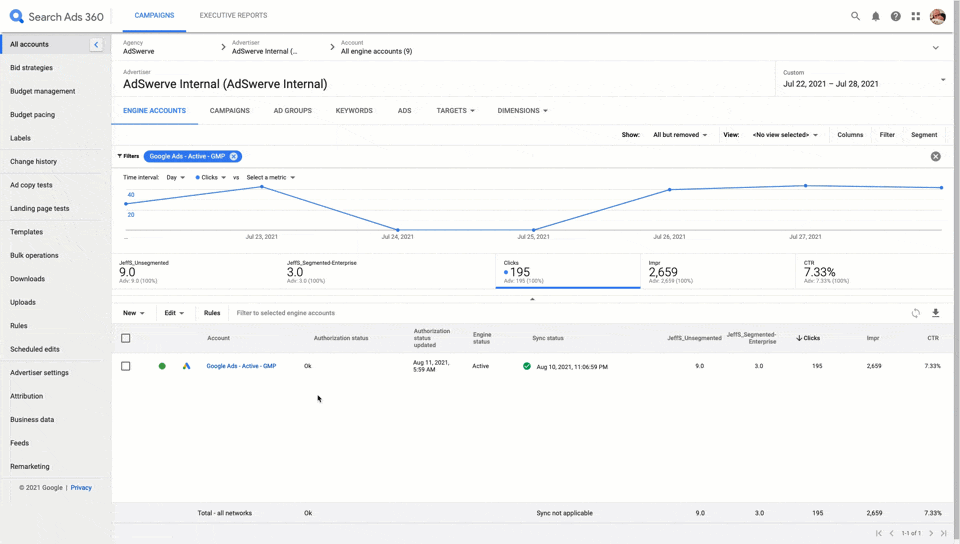Image resolution: width=960 pixels, height=544 pixels.
Task: Open the Show: All but removed dropdown
Action: point(680,135)
